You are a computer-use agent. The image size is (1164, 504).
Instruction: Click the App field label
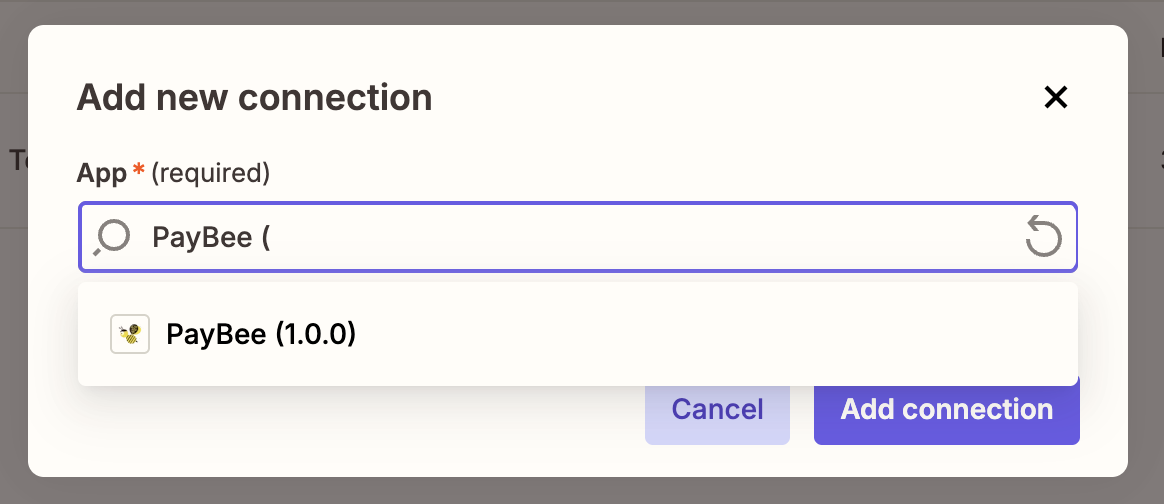coord(101,173)
